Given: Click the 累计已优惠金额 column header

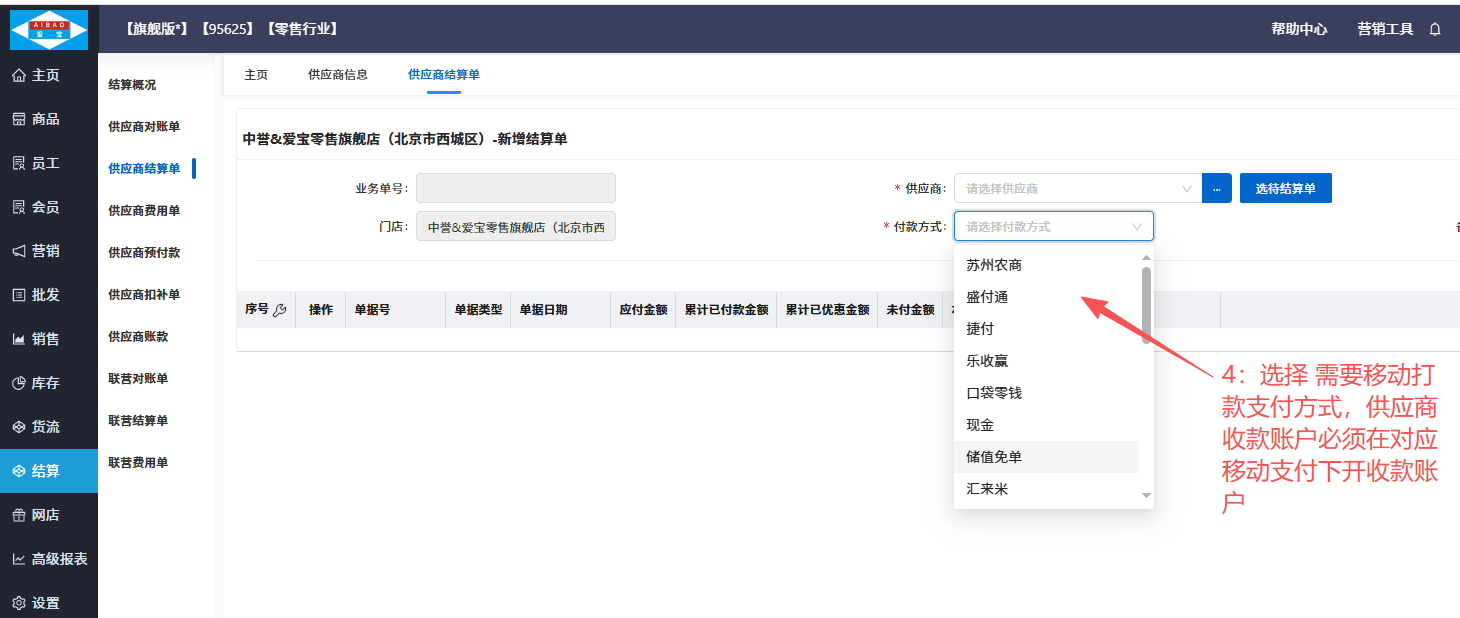Looking at the screenshot, I should [x=827, y=310].
